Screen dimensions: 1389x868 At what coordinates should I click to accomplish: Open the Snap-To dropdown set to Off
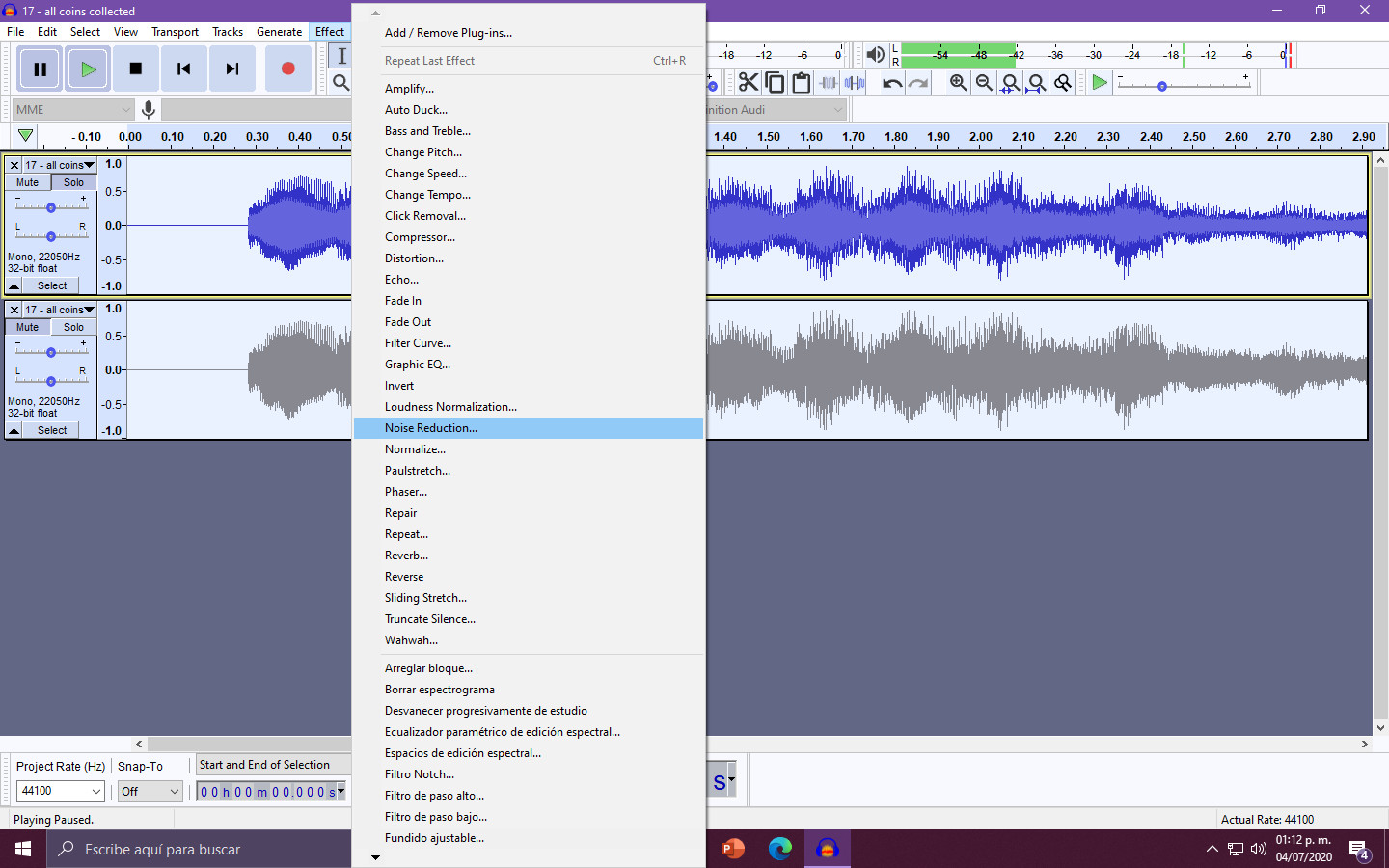coord(150,791)
